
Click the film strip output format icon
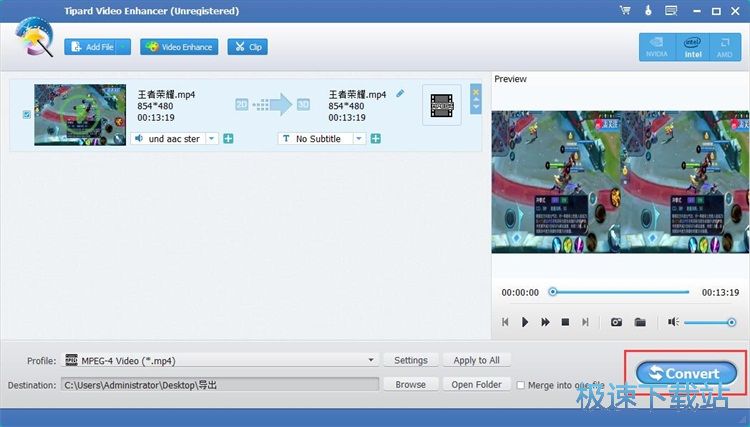441,105
